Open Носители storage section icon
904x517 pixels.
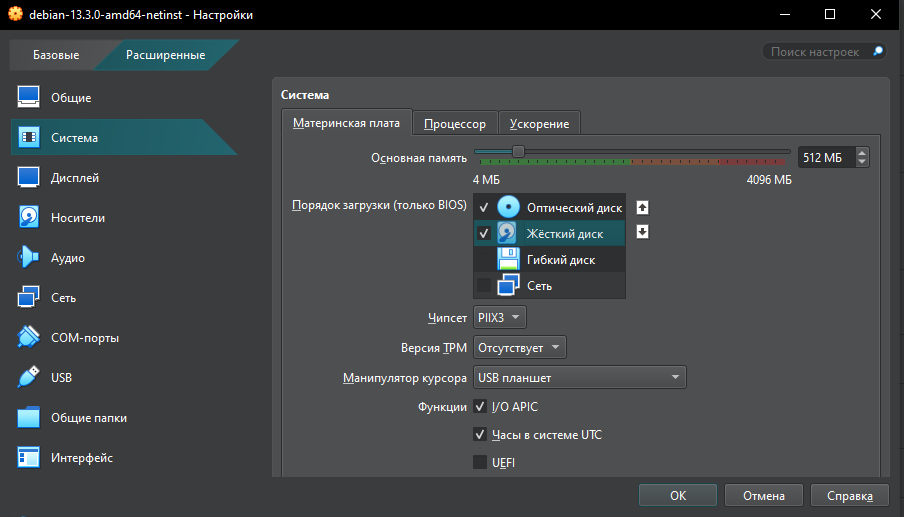[28, 218]
